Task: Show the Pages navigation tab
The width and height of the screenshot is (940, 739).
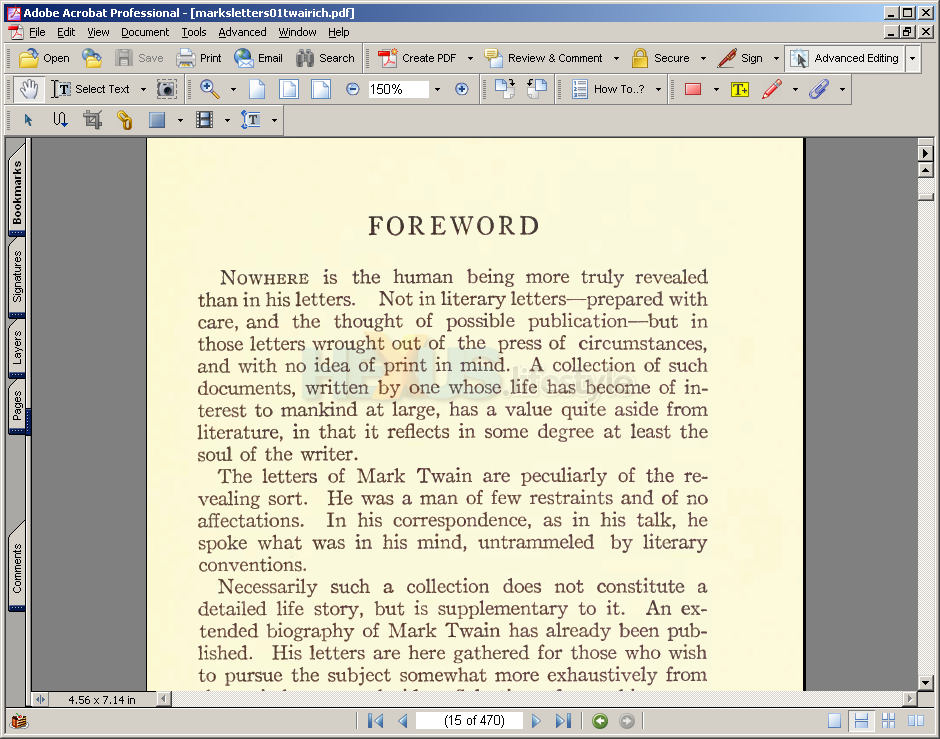Action: click(17, 405)
